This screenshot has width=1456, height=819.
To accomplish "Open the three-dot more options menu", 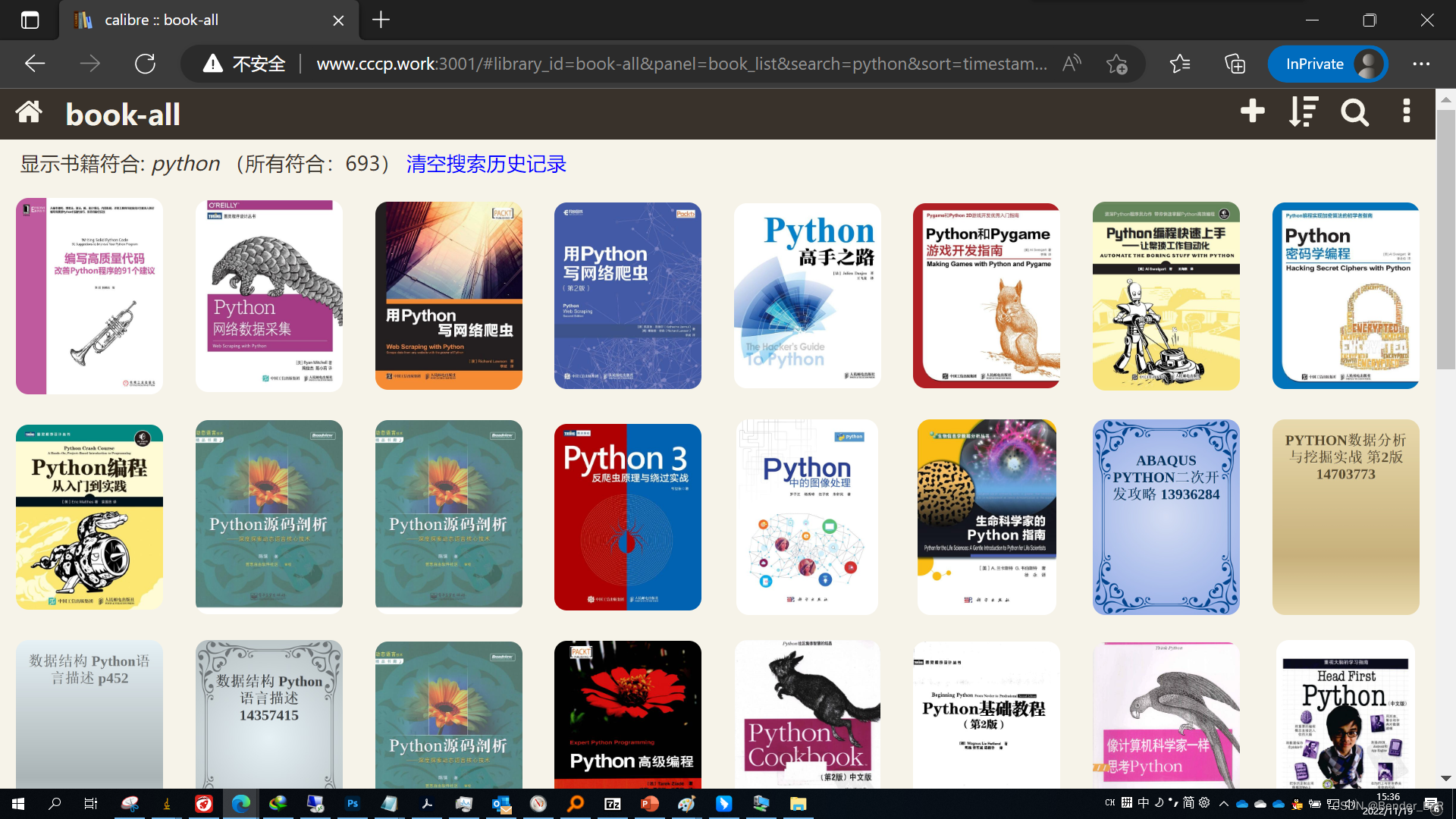I will click(x=1407, y=111).
